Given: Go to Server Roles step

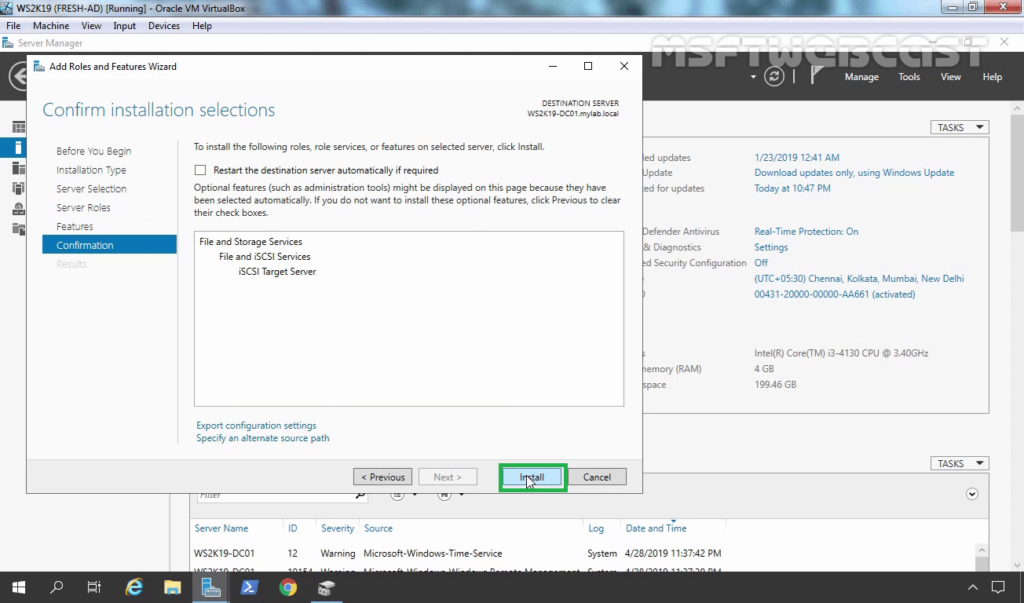Looking at the screenshot, I should point(83,208).
